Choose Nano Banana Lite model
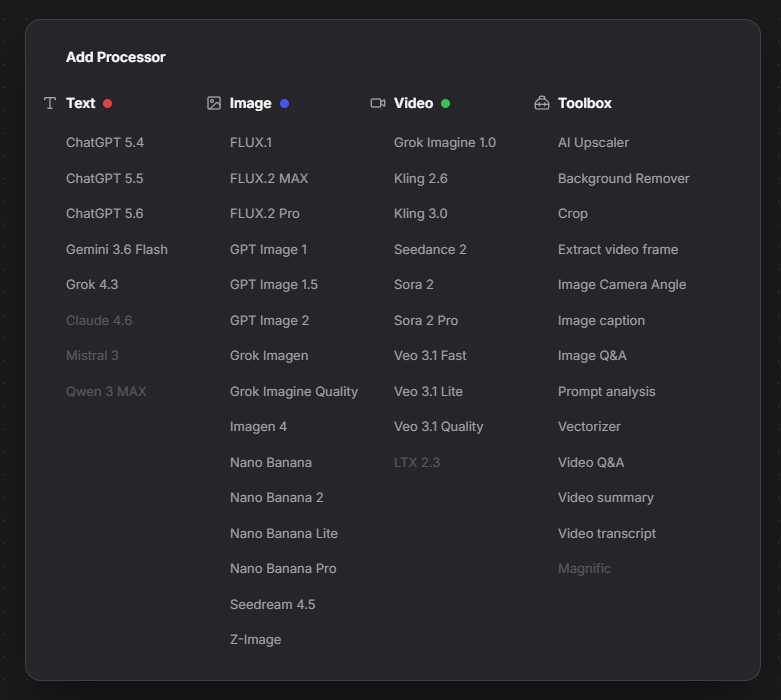 click(x=284, y=533)
